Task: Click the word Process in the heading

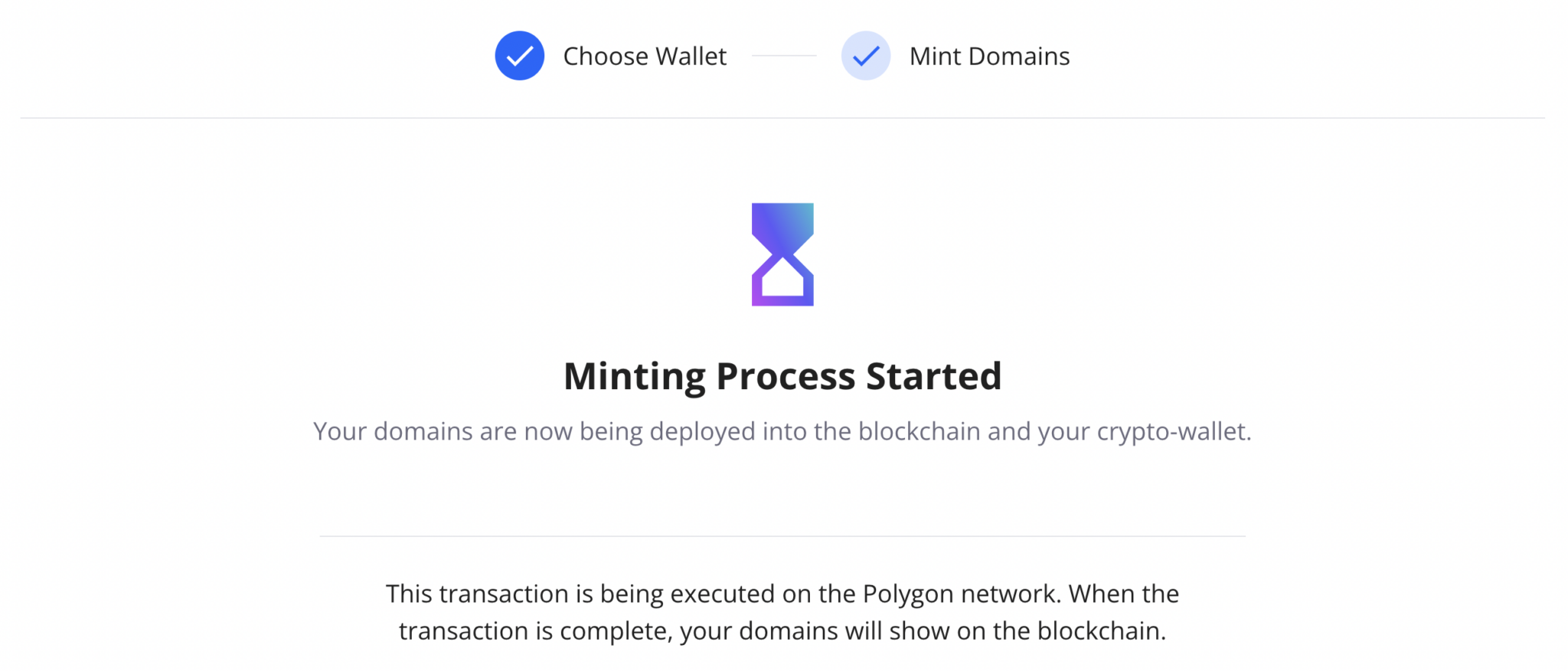Action: 786,377
